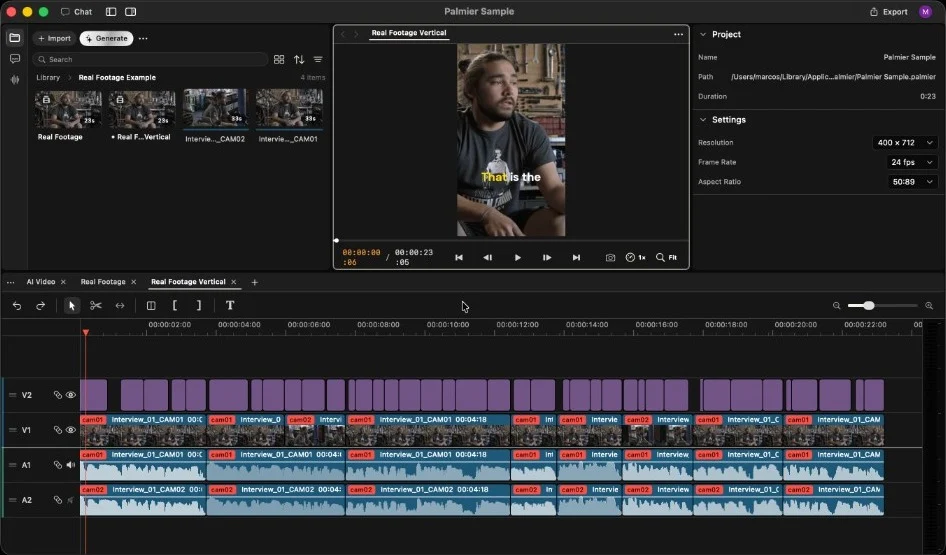The width and height of the screenshot is (946, 555).
Task: Play the preview video
Action: click(517, 258)
